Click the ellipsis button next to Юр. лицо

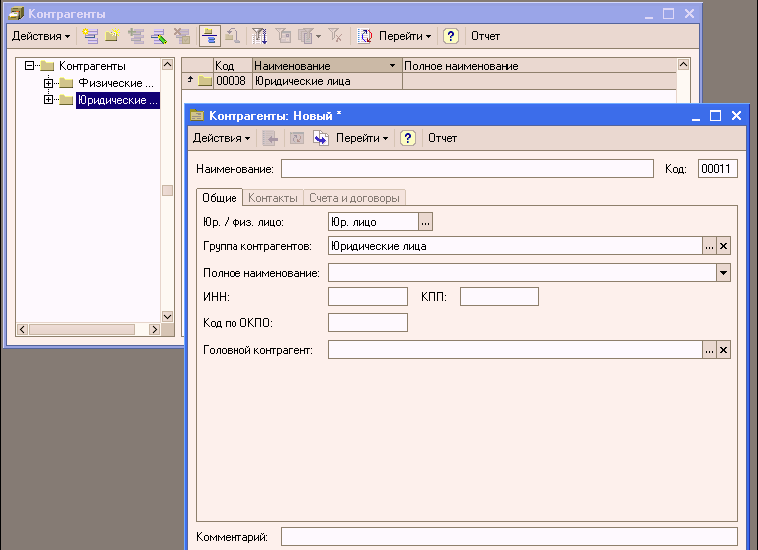425,221
